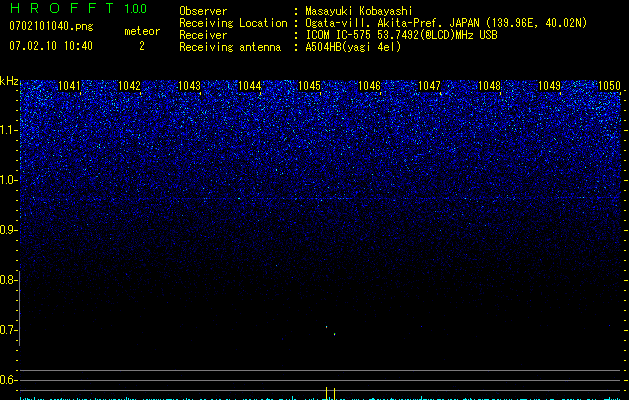Click the 1048 time axis label

pyautogui.click(x=489, y=85)
